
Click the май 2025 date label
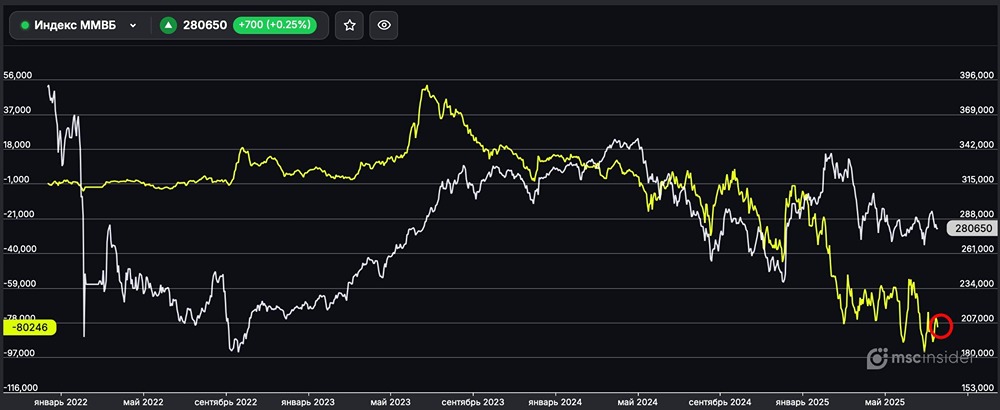tap(885, 402)
